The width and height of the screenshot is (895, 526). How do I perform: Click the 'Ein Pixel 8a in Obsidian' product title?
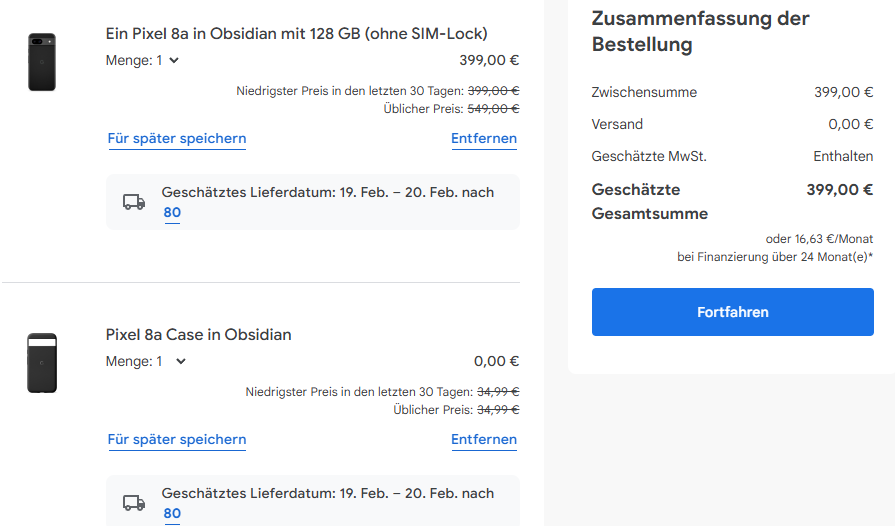297,33
